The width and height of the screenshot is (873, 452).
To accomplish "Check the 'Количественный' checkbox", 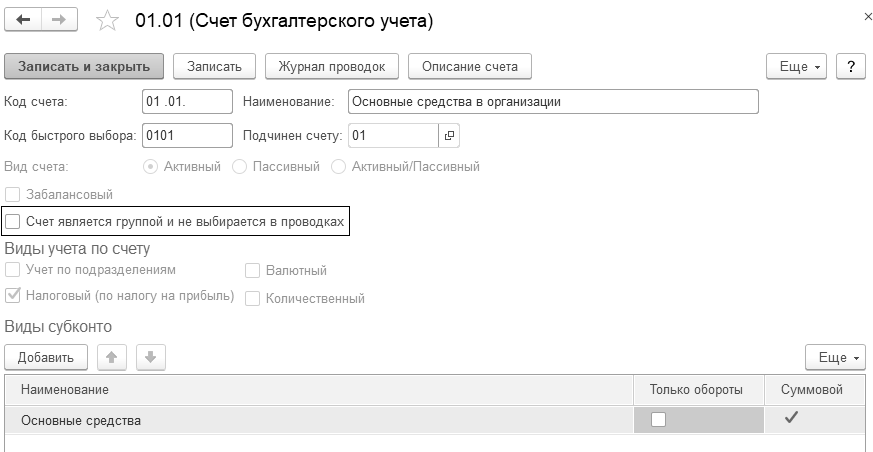I will 252,298.
